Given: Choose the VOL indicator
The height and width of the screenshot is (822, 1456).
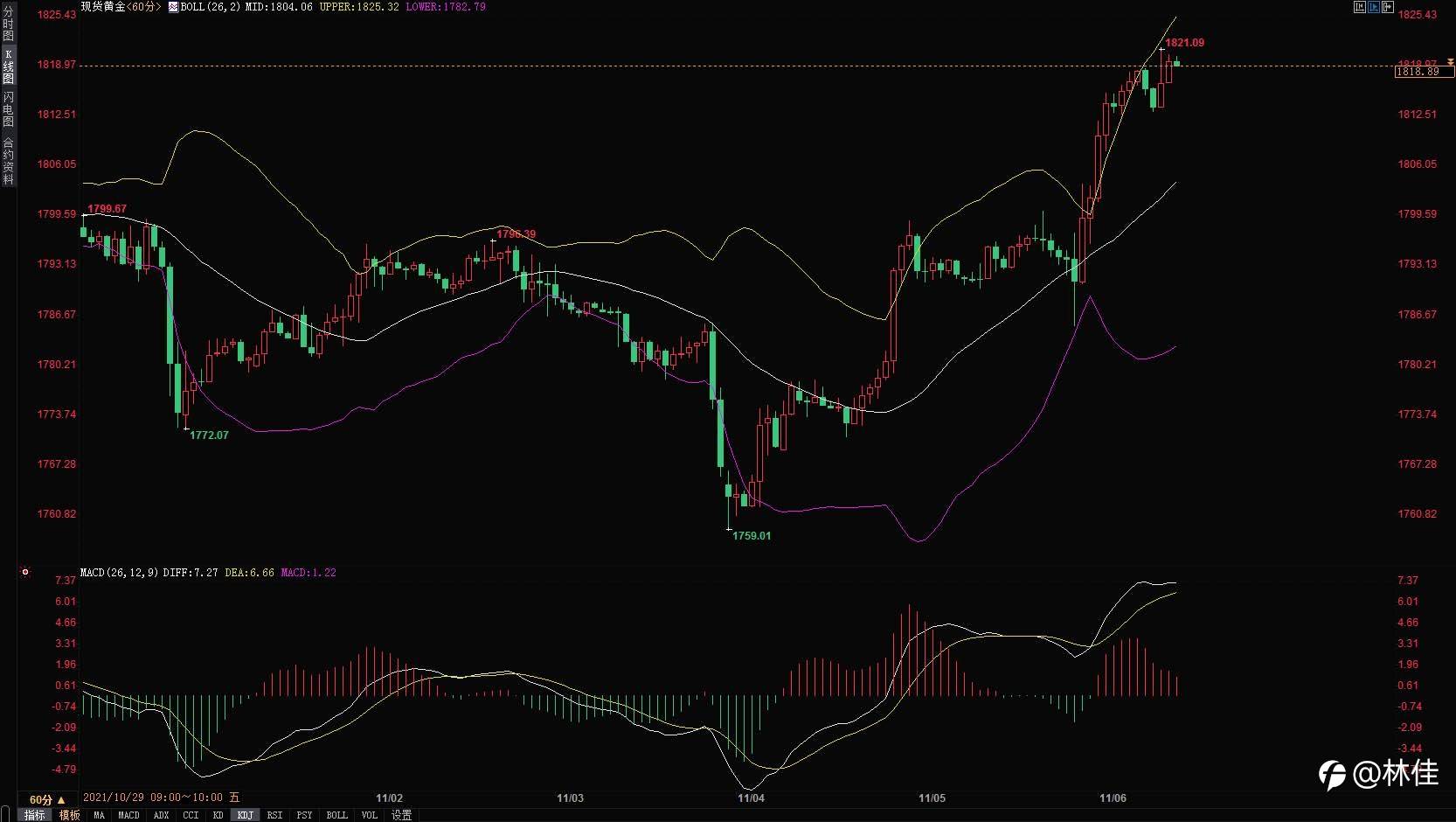Looking at the screenshot, I should (369, 815).
